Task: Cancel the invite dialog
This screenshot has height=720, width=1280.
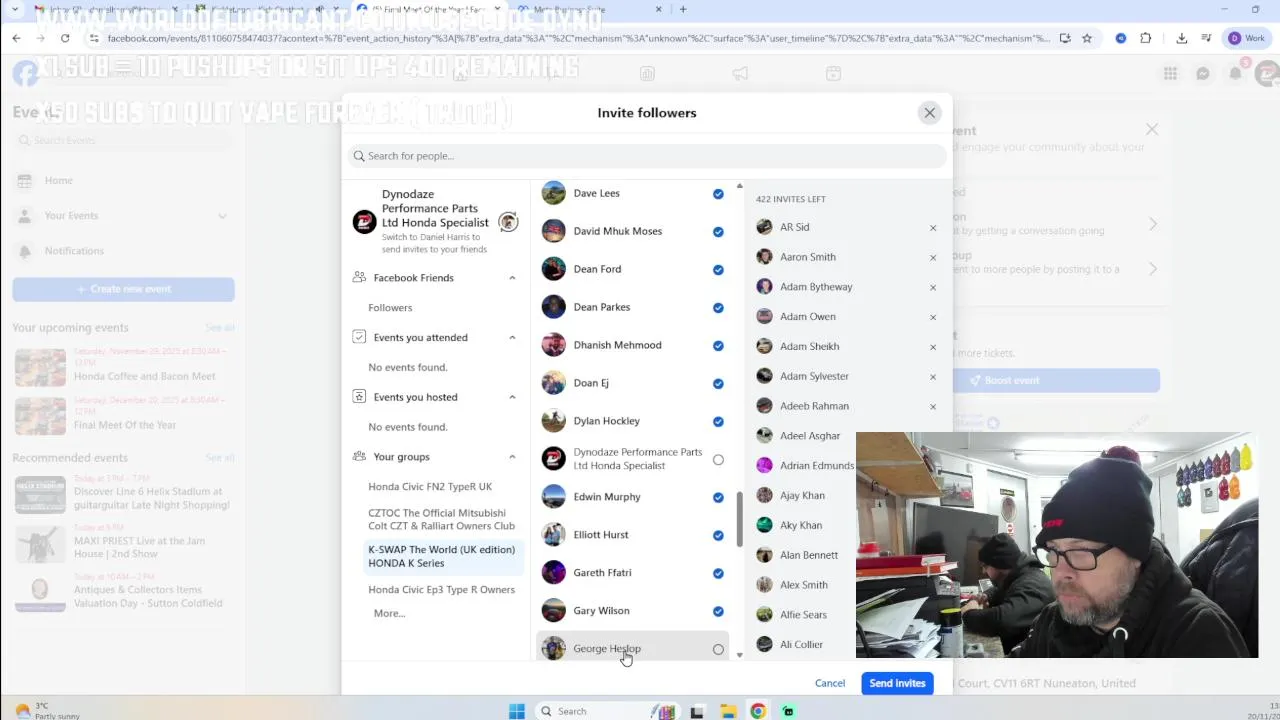Action: 829,683
